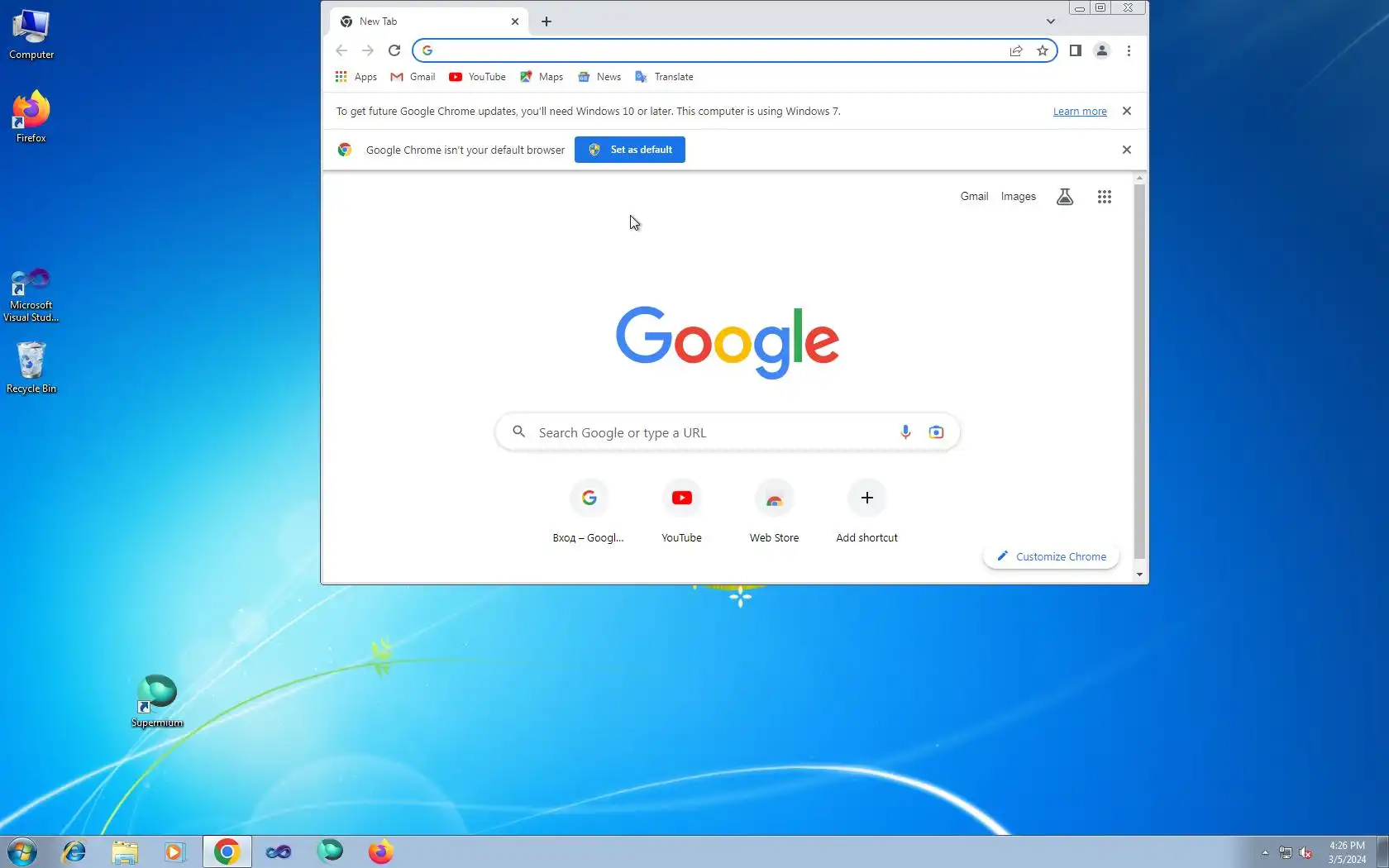The height and width of the screenshot is (868, 1389).
Task: Open the Chrome profile avatar
Action: tap(1102, 50)
